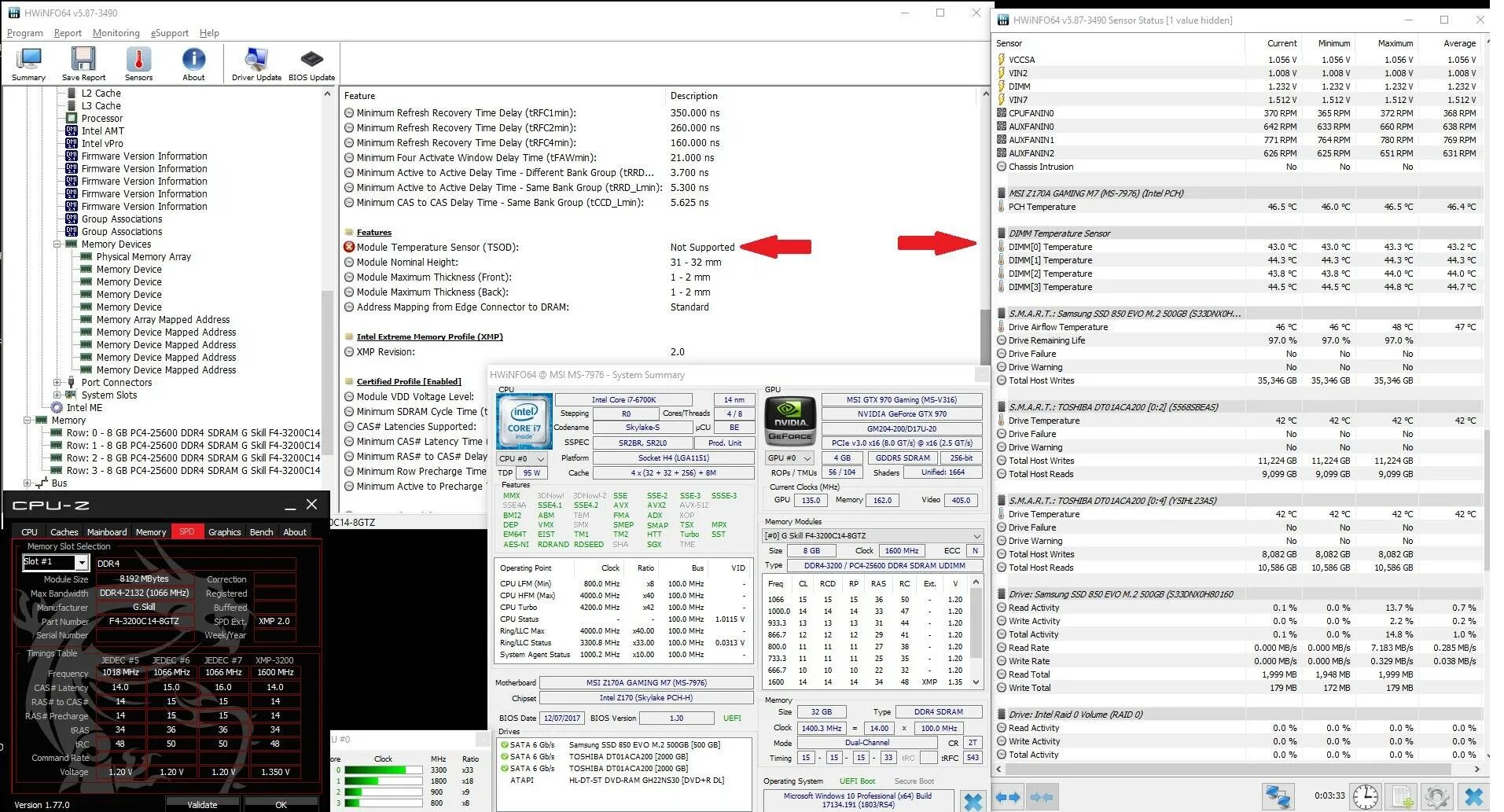Switch to the Caches tab in CPU-Z
The width and height of the screenshot is (1504, 812).
(x=64, y=532)
